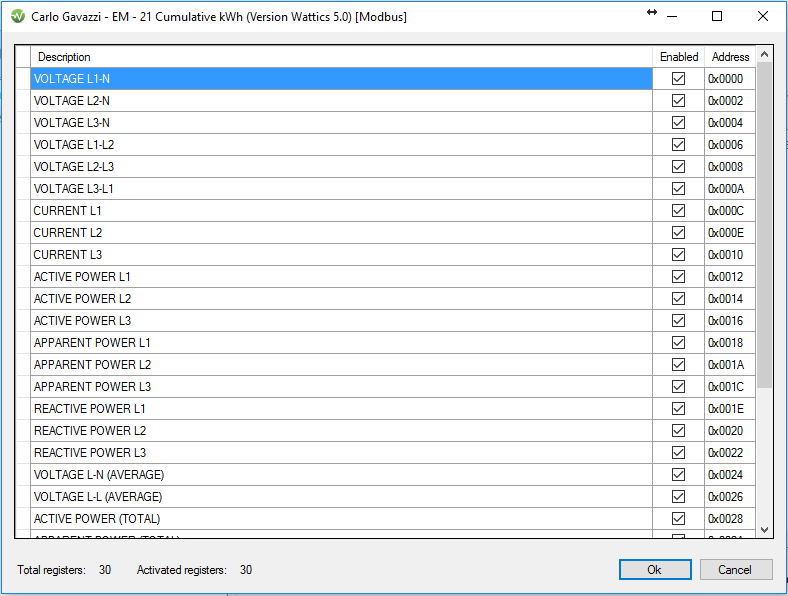Uncheck Enabled for APPARENT POWER L1
The width and height of the screenshot is (788, 596).
click(x=678, y=343)
